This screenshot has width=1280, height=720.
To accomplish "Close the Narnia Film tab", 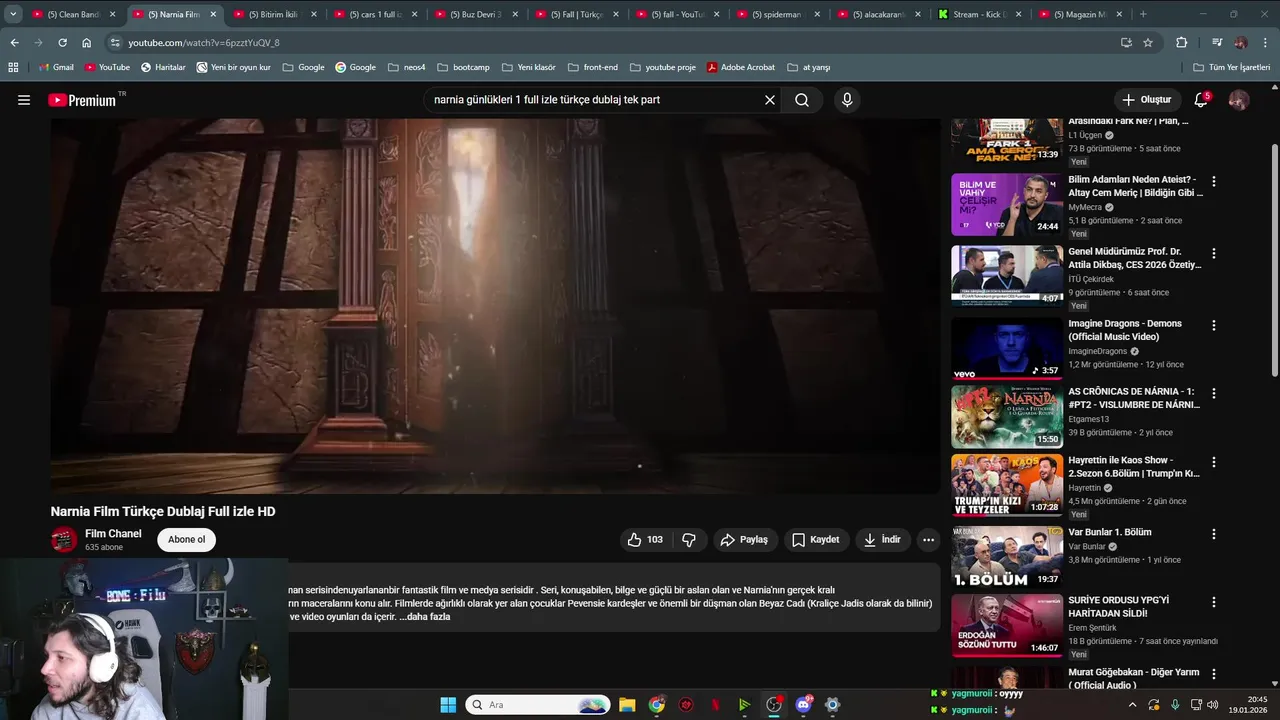I will pos(213,14).
